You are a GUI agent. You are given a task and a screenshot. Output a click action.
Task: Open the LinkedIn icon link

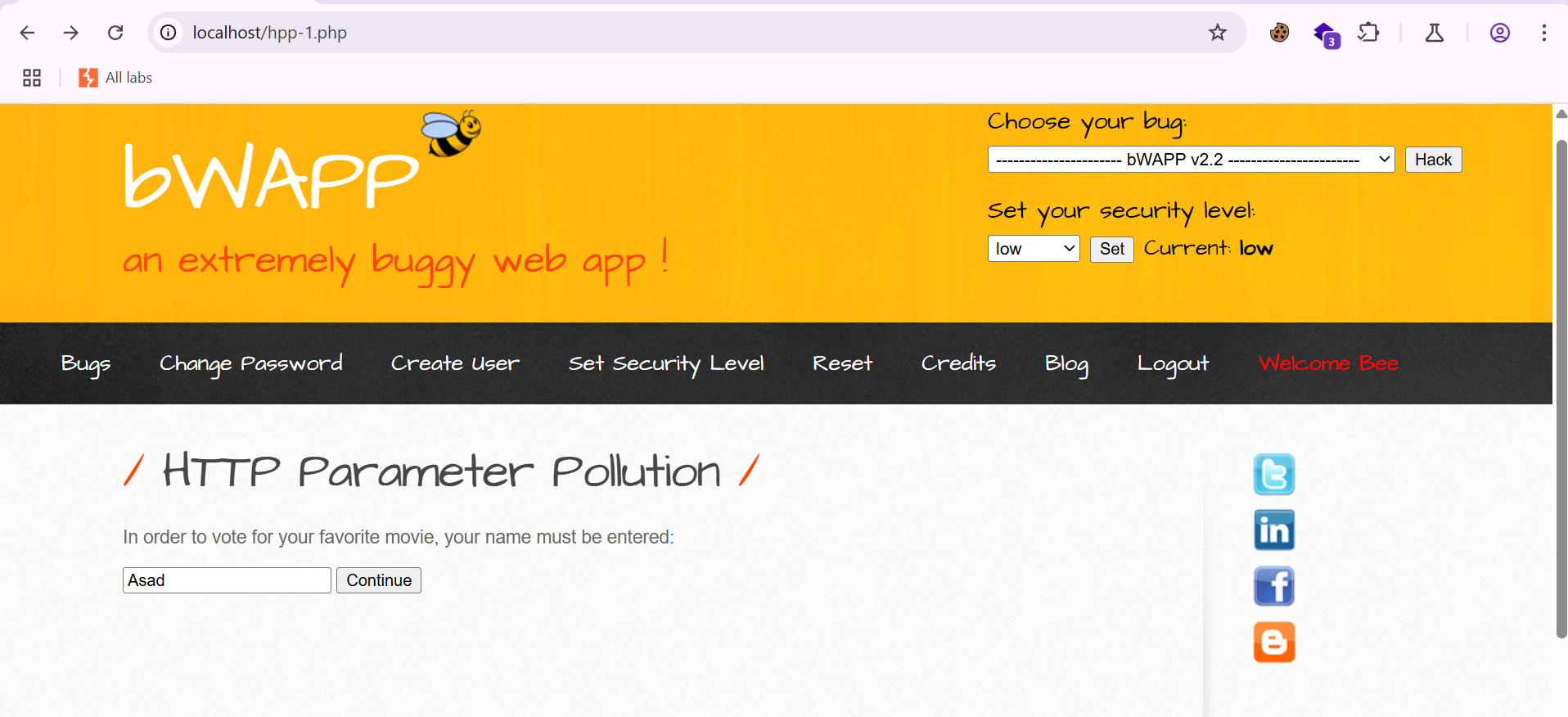point(1273,530)
